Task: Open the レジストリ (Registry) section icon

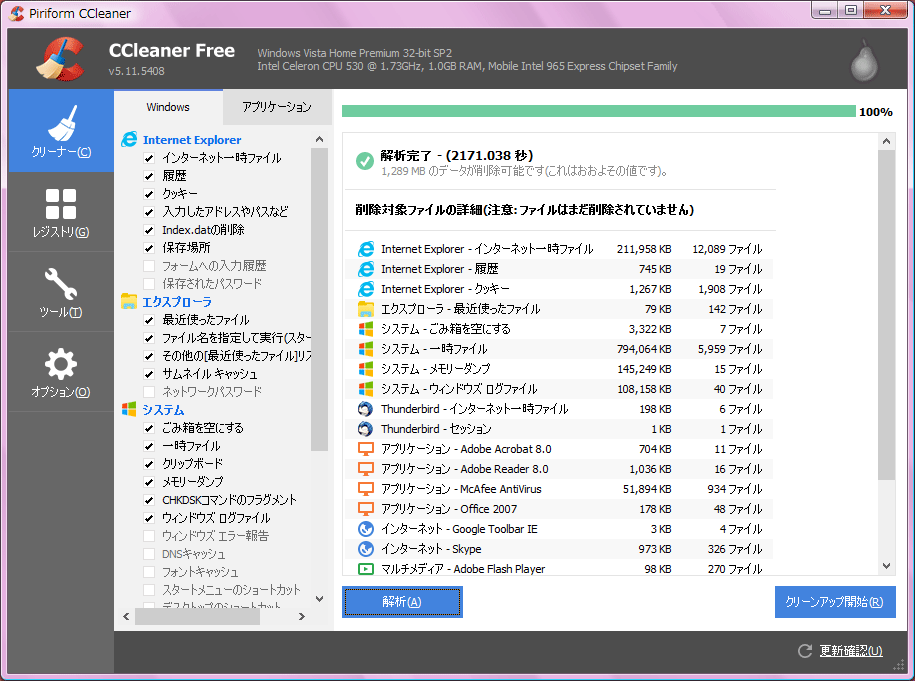Action: point(61,204)
